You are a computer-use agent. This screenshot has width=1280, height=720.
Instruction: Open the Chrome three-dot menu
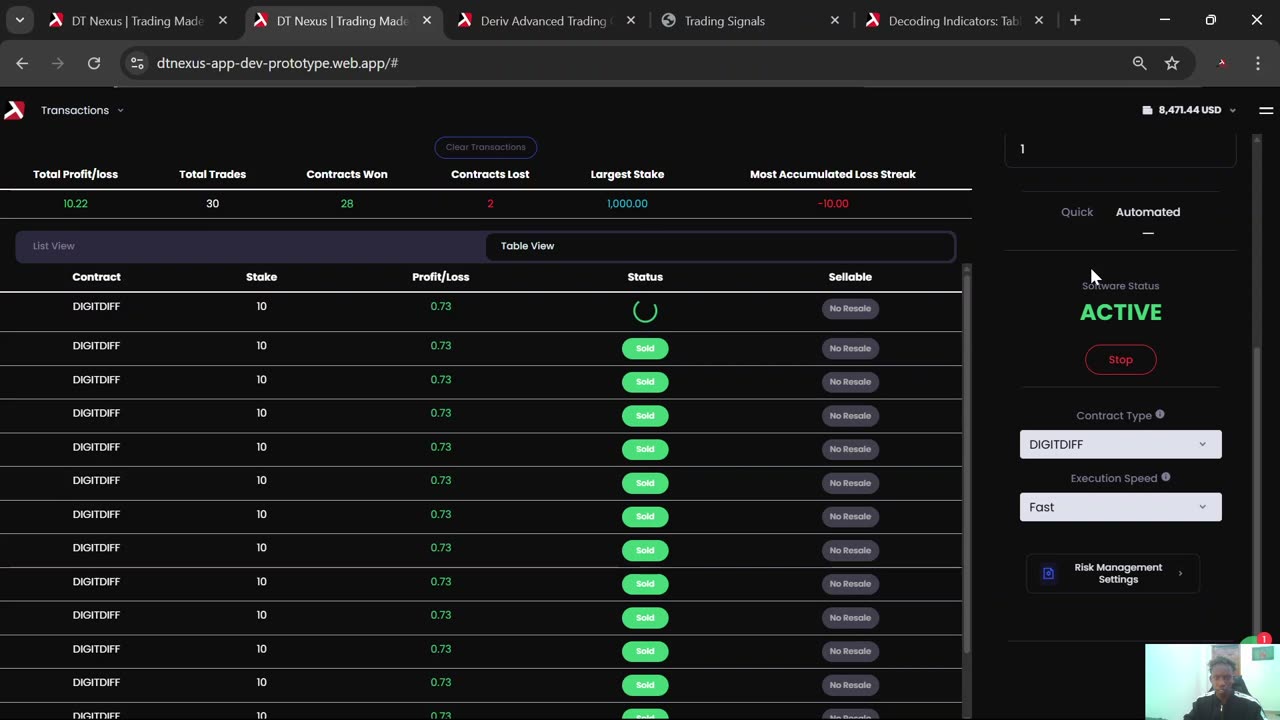click(x=1258, y=63)
